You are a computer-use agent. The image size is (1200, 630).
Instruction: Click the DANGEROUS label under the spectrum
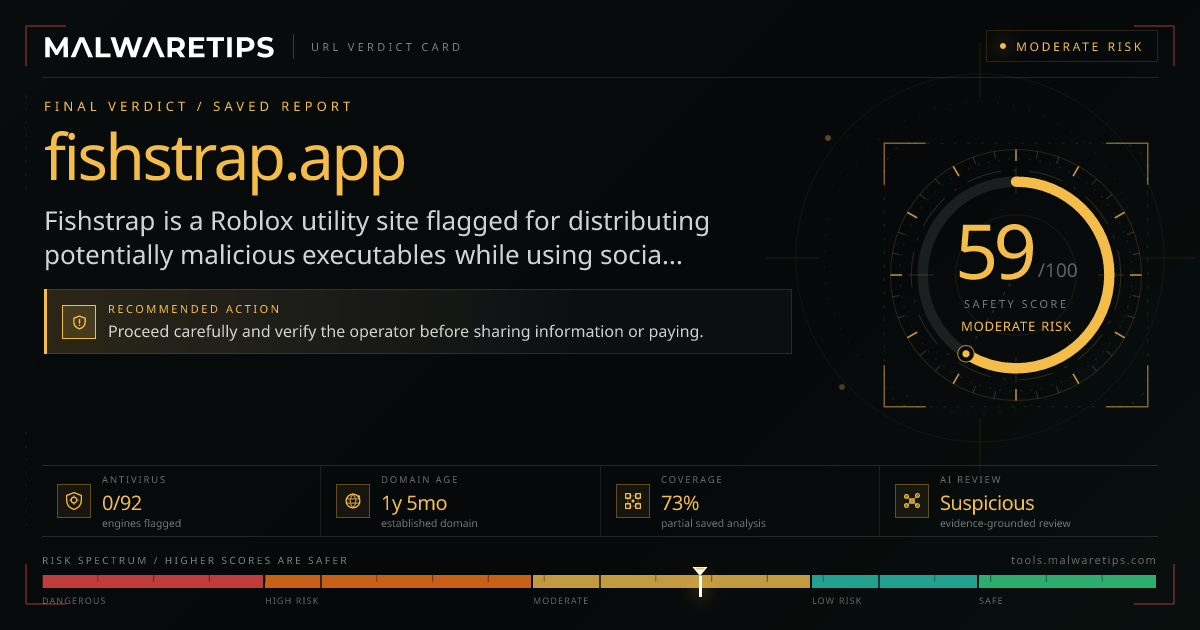[74, 601]
